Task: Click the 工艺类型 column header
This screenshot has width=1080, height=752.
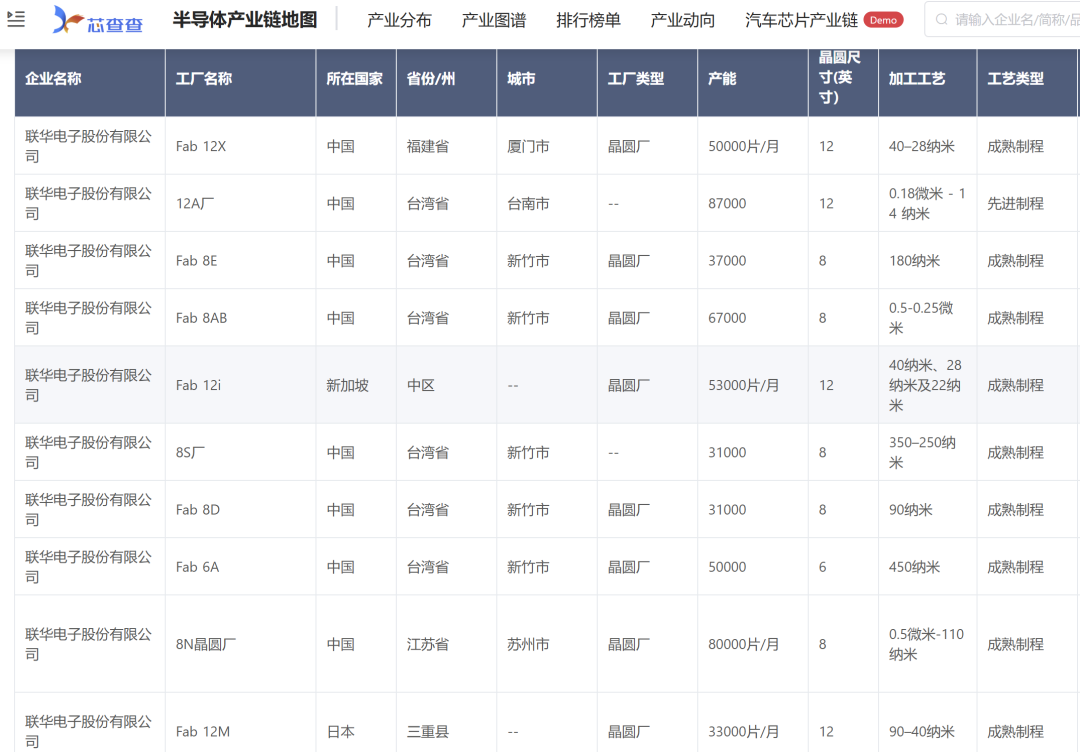Action: (1015, 78)
